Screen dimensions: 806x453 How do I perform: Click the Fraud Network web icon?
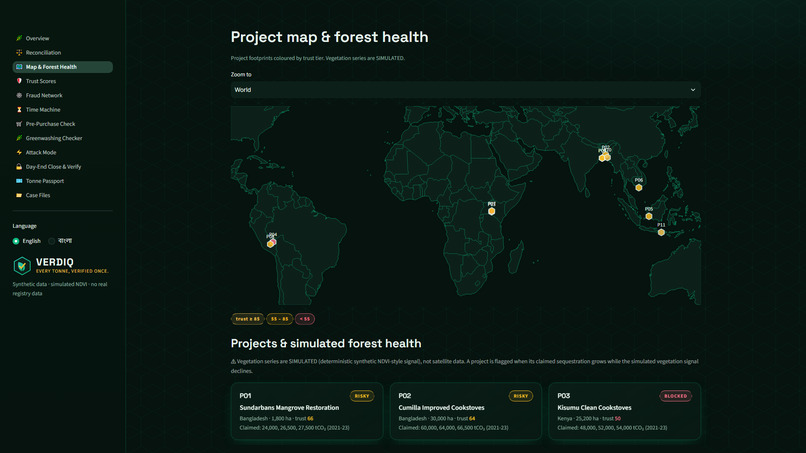click(x=19, y=95)
